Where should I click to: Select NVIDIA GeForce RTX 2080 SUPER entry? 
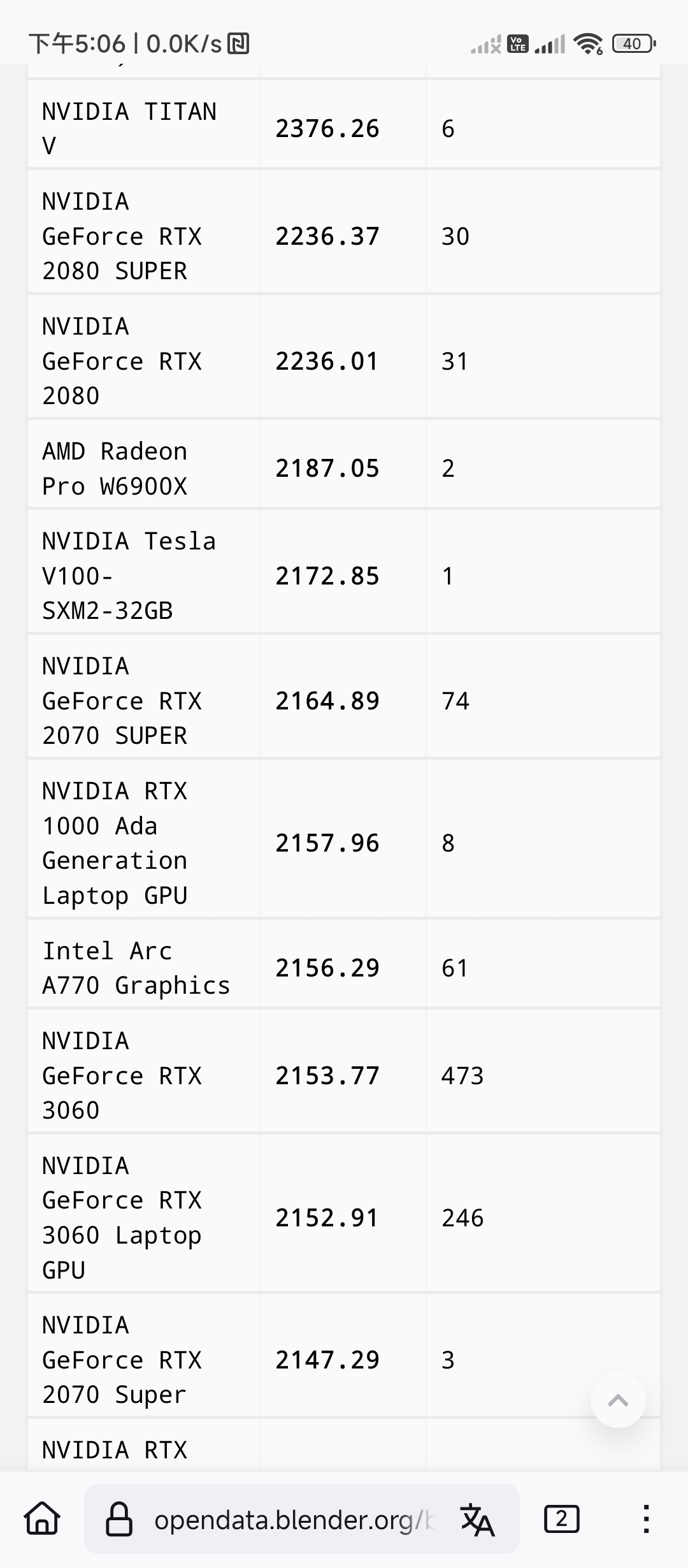click(344, 236)
